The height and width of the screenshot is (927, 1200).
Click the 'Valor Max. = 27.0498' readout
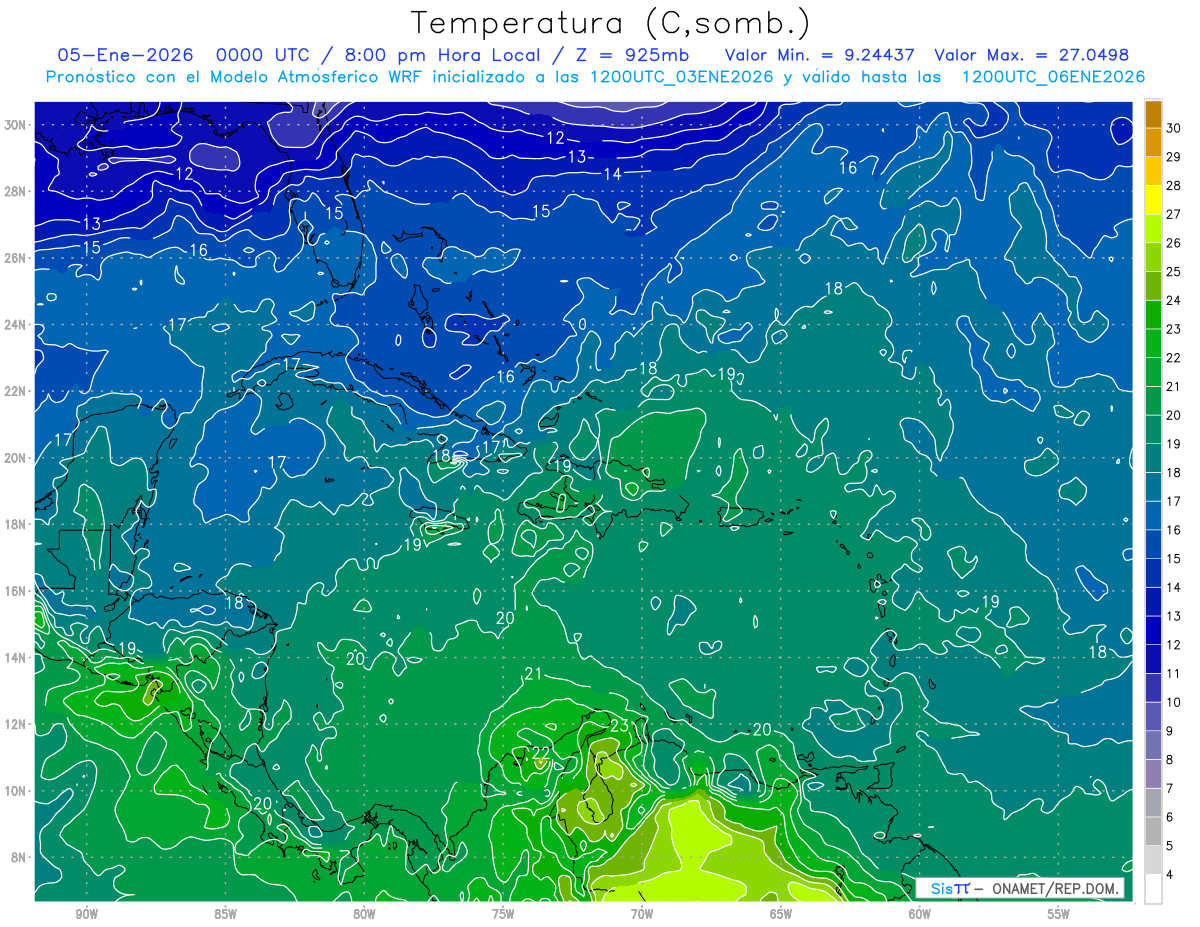point(1031,55)
